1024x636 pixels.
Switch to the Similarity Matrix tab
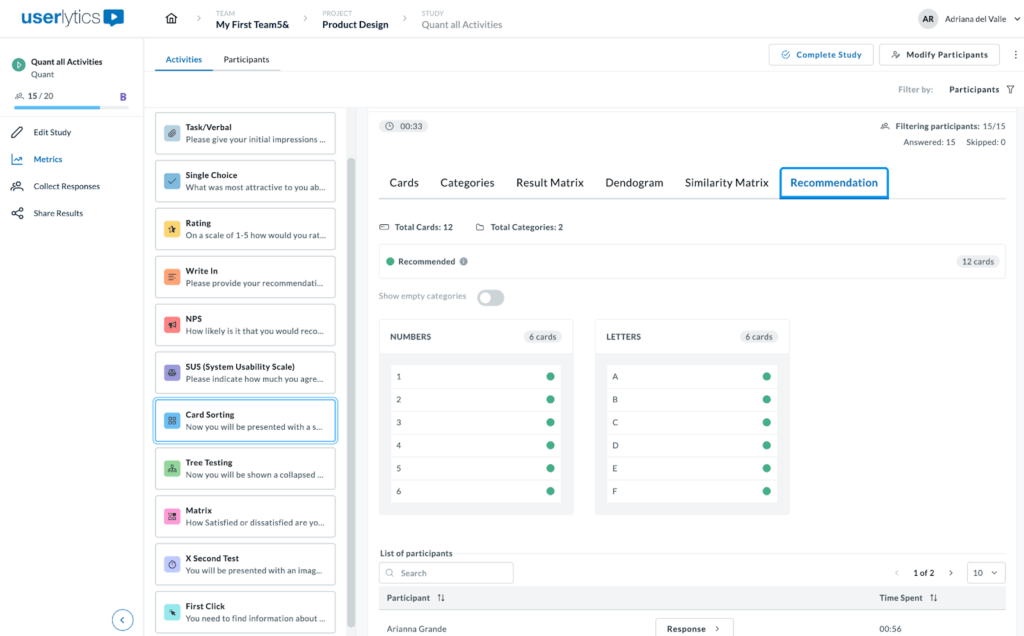(x=726, y=183)
